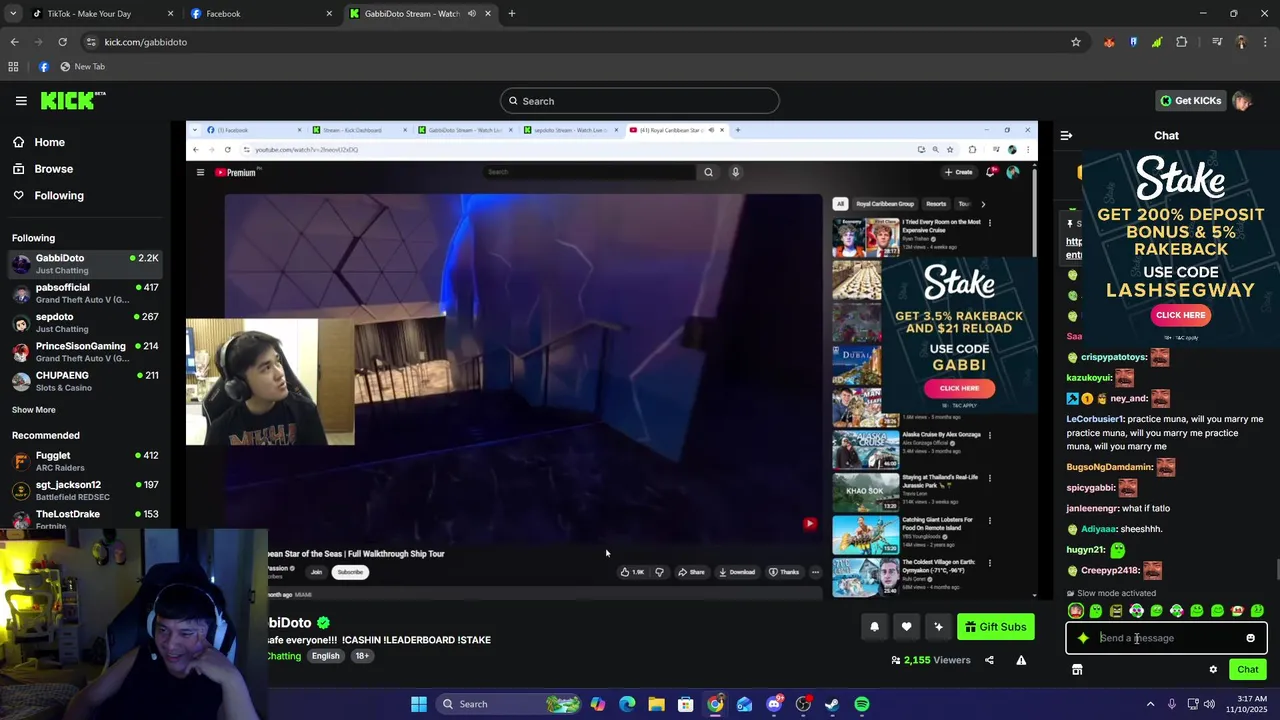This screenshot has width=1280, height=720.
Task: Open Following in Kick sidebar
Action: [48, 196]
